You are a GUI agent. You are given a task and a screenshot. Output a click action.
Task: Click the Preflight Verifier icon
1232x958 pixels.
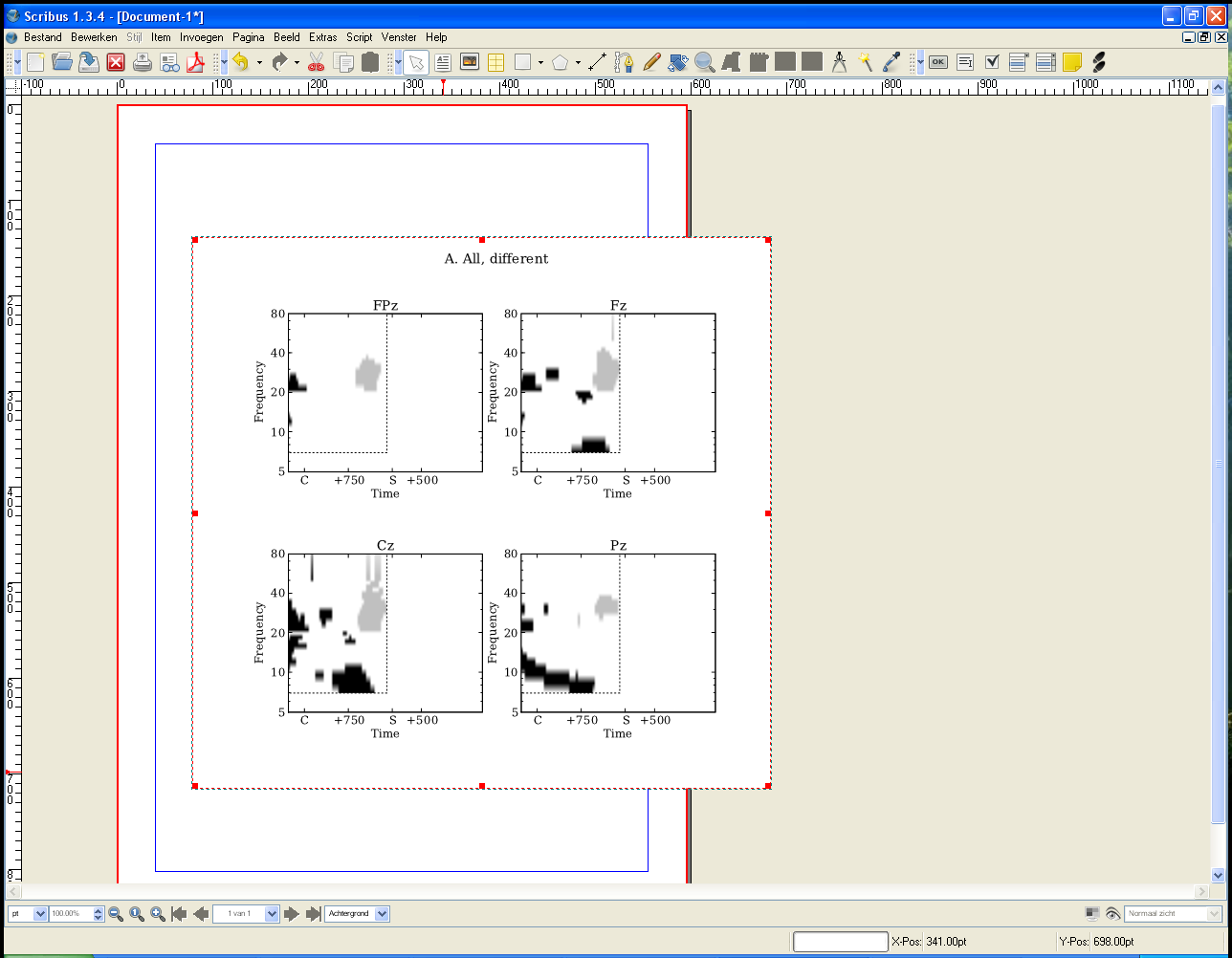(x=170, y=62)
